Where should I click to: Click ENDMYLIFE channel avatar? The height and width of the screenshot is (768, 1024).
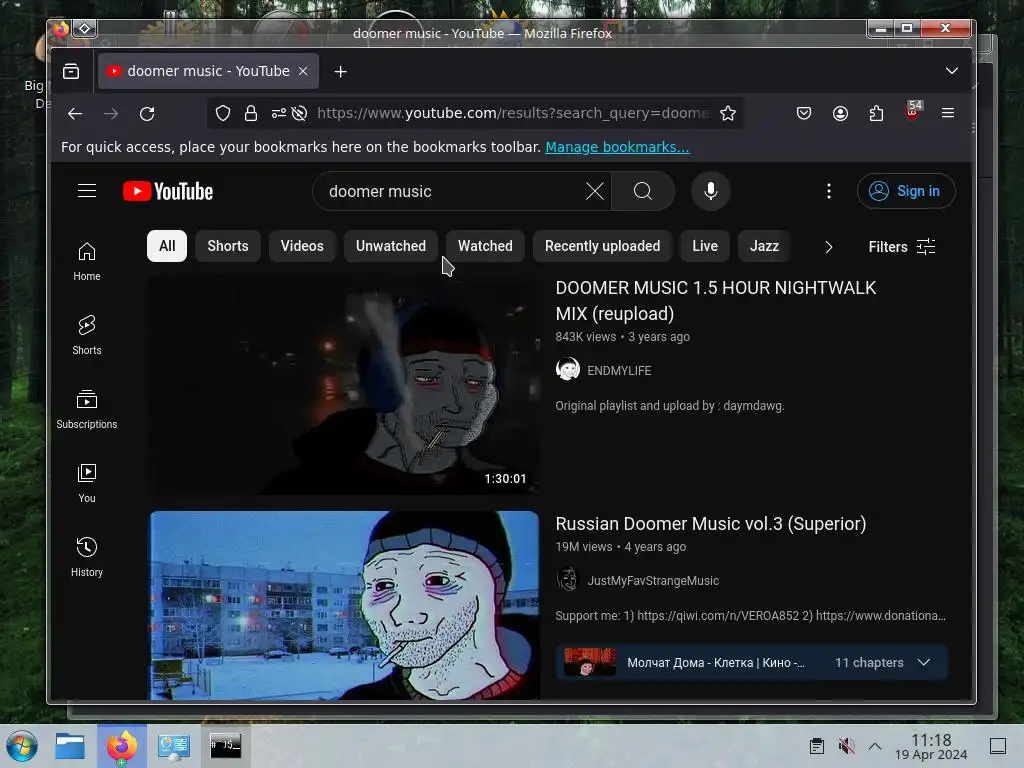point(568,370)
